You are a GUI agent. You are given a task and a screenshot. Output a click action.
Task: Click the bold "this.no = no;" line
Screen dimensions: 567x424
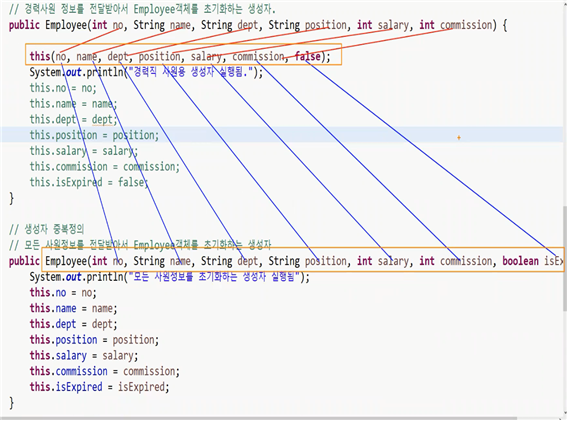tap(63, 292)
